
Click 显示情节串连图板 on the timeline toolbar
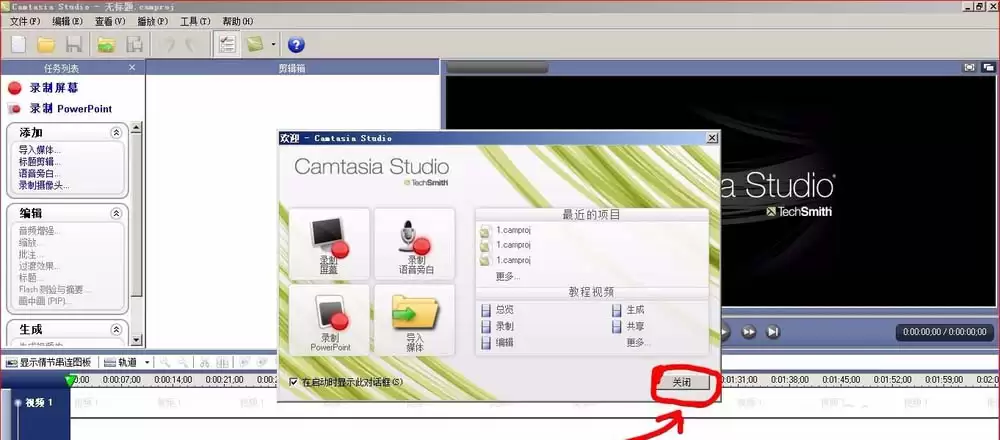49,362
